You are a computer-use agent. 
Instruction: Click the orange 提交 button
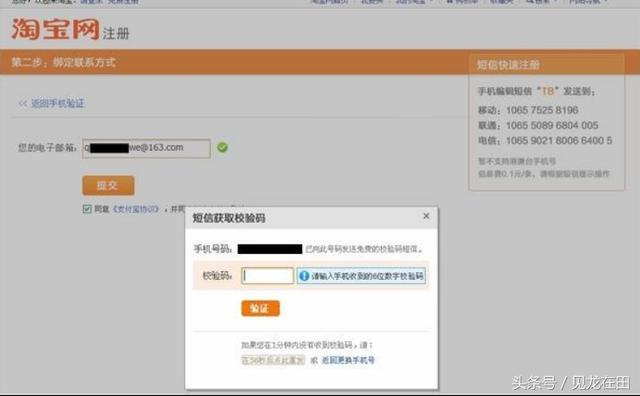(x=108, y=186)
